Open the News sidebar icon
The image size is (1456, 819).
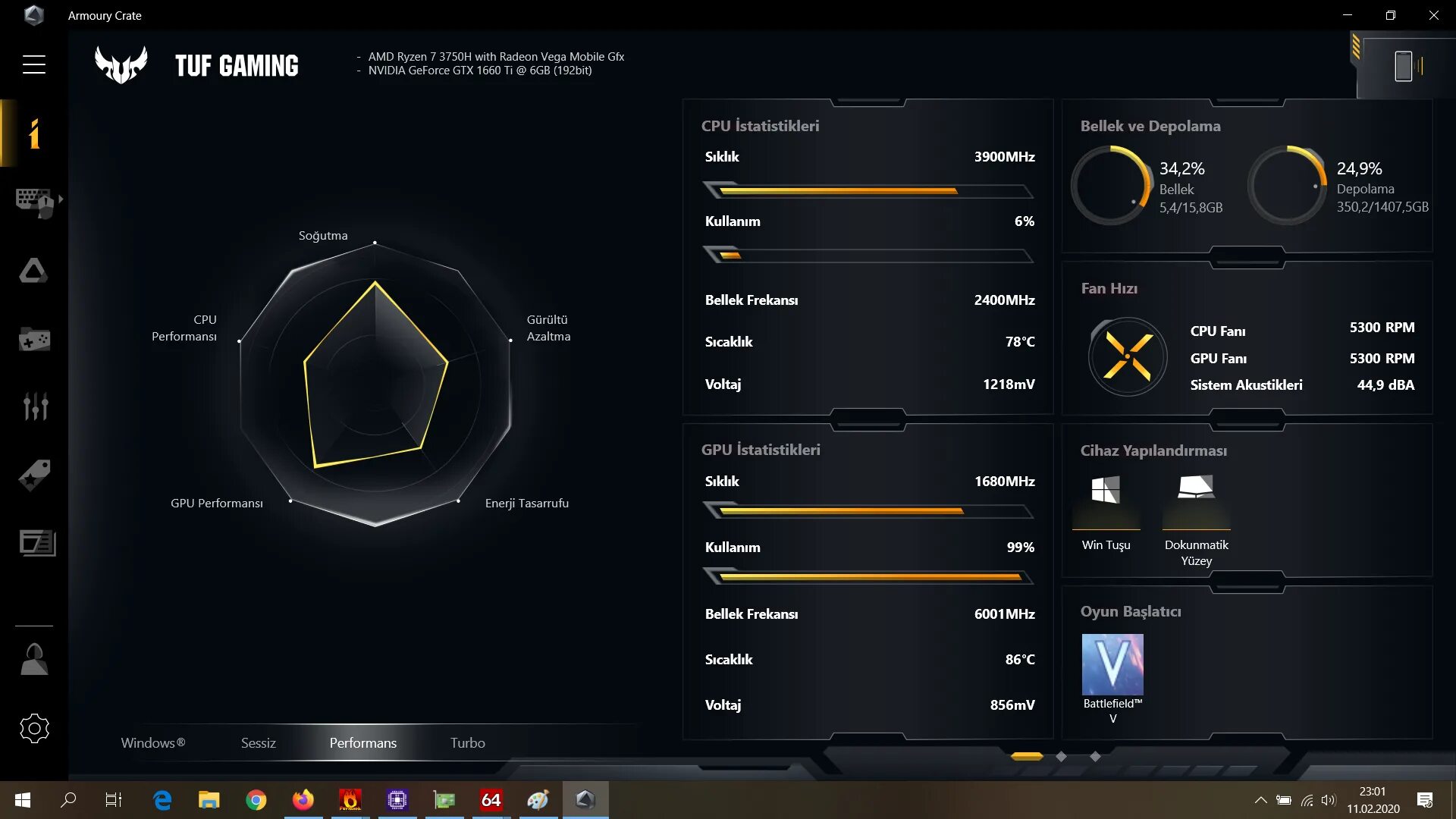37,543
